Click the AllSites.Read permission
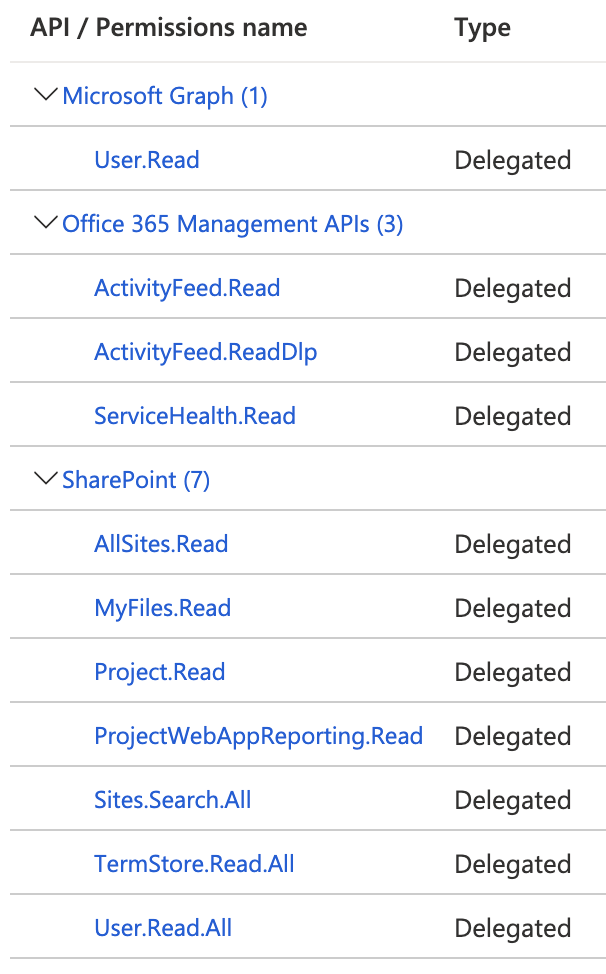 [161, 544]
